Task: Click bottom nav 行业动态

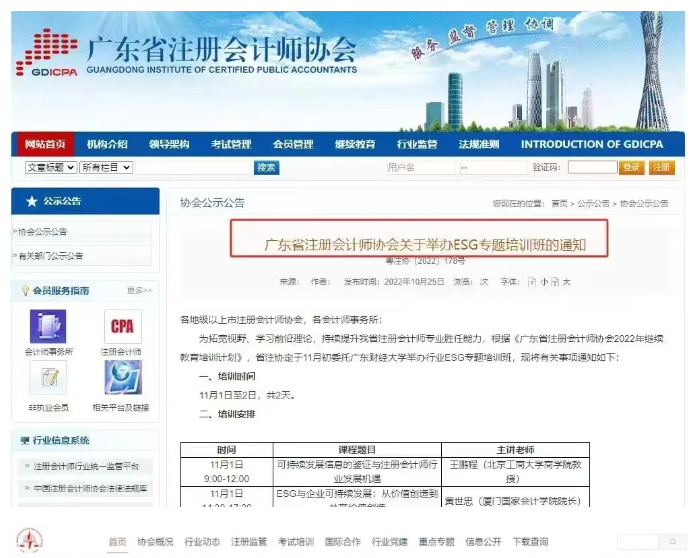Action: (202, 542)
